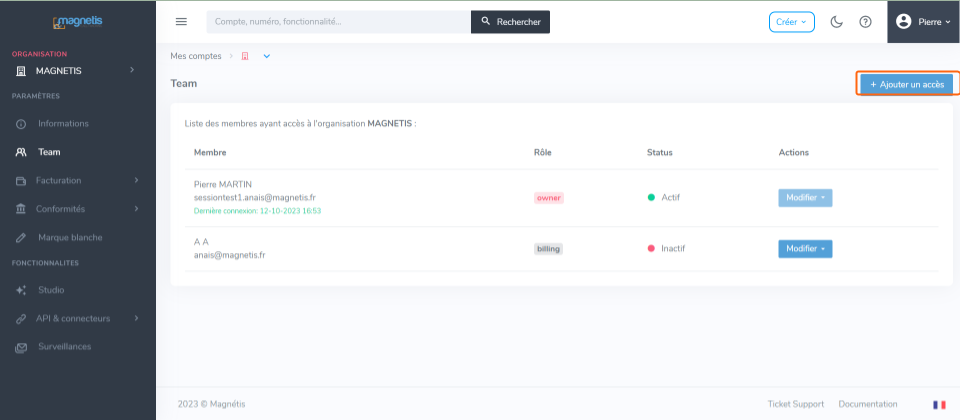
Task: Click the red building icon in breadcrumb
Action: pos(245,56)
